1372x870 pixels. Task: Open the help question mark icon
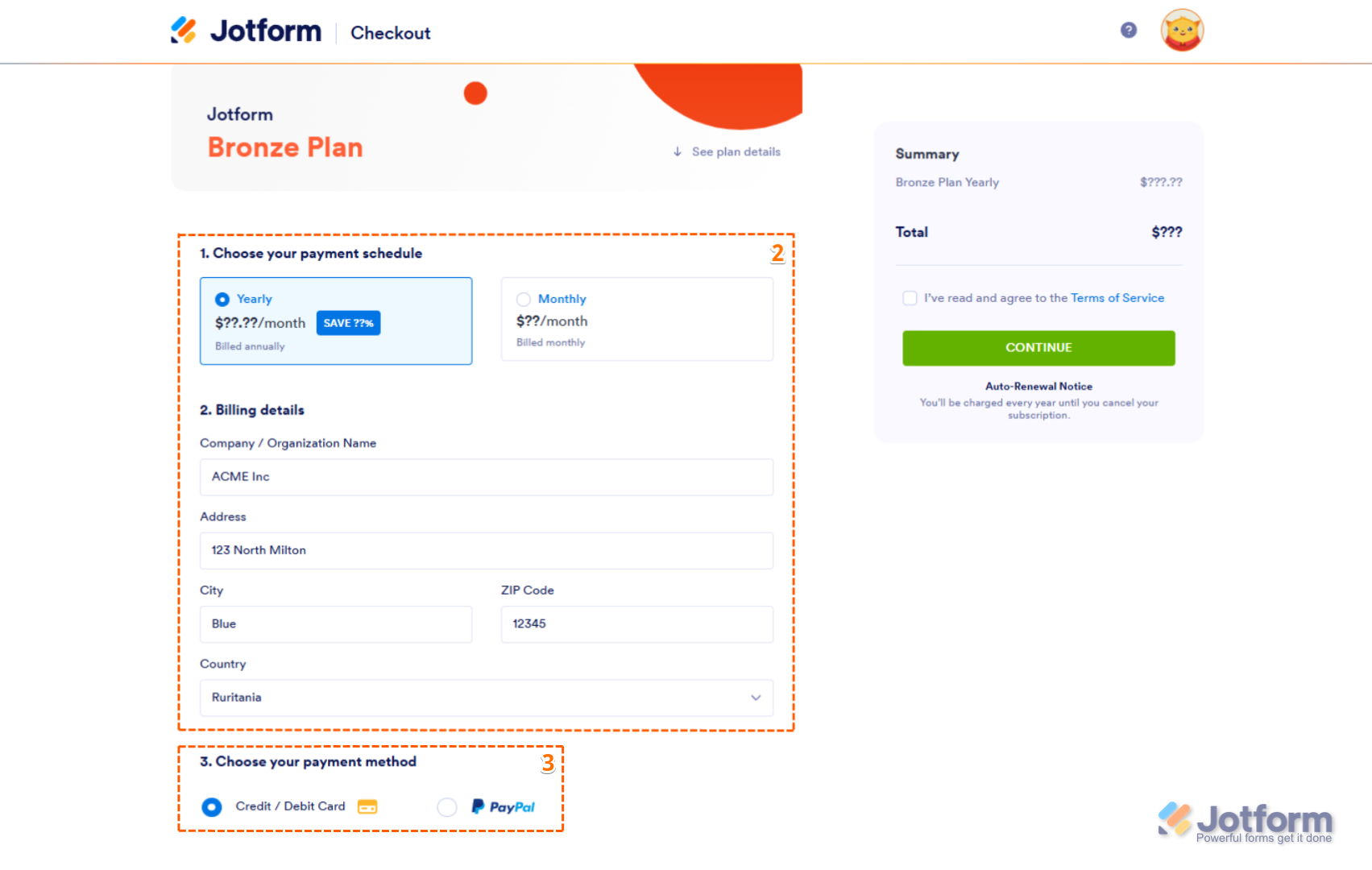click(x=1129, y=31)
